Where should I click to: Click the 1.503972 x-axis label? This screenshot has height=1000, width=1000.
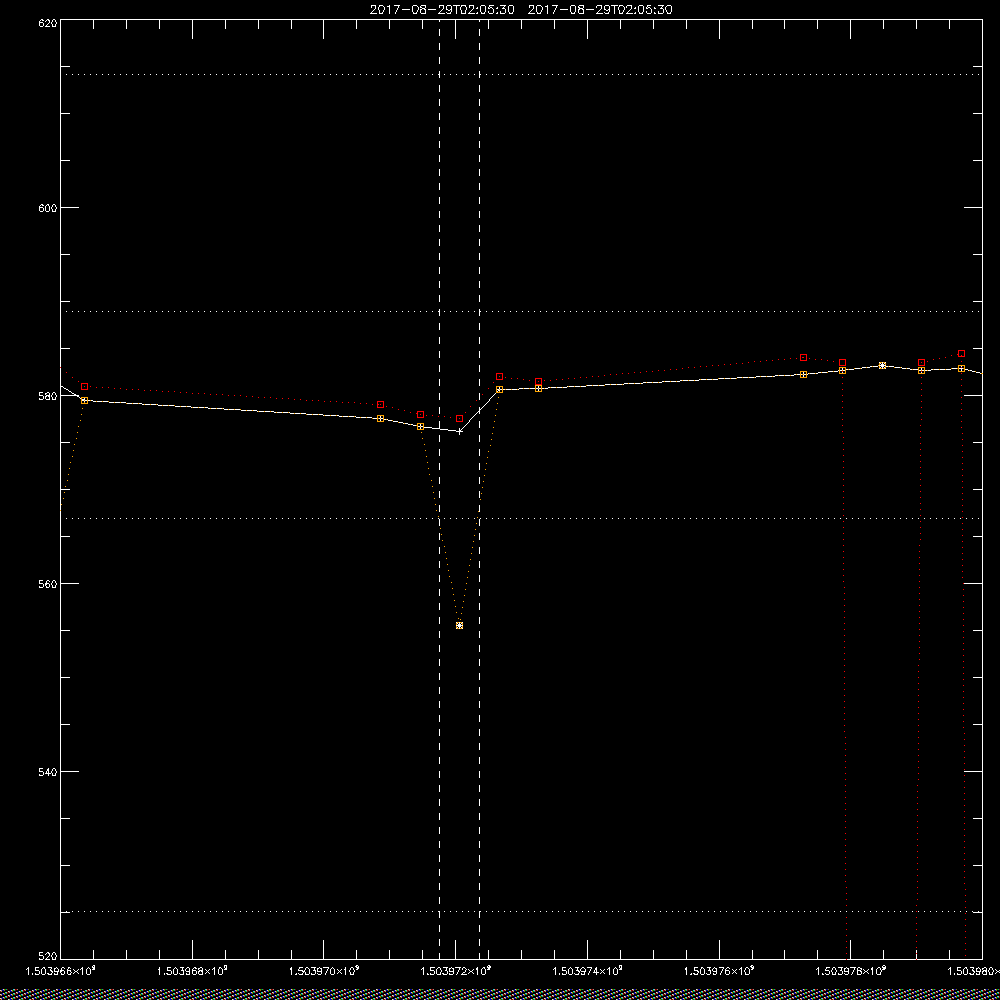(456, 971)
